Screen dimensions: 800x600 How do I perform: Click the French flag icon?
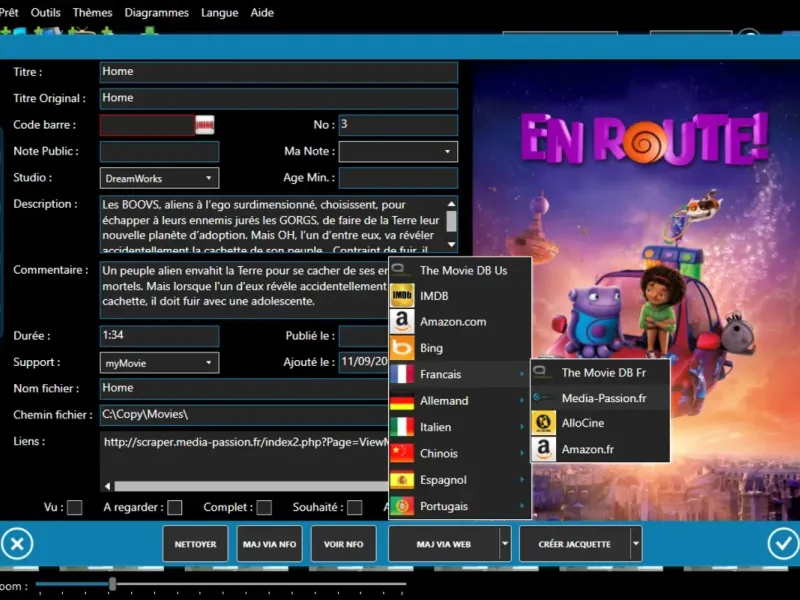pyautogui.click(x=402, y=374)
